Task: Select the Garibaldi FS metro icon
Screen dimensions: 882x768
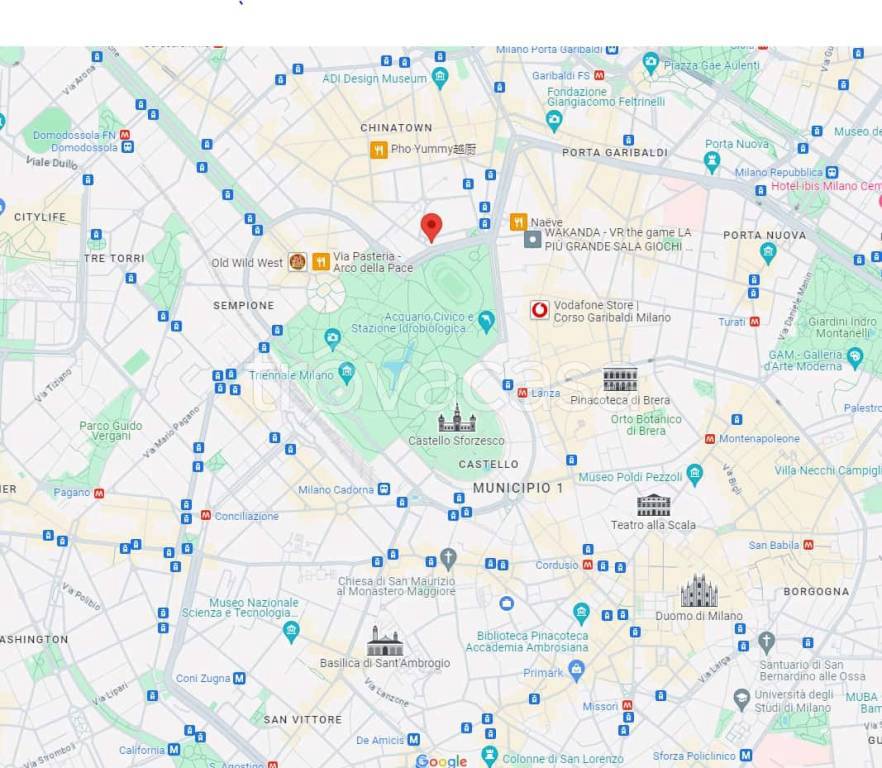Action: pyautogui.click(x=599, y=75)
